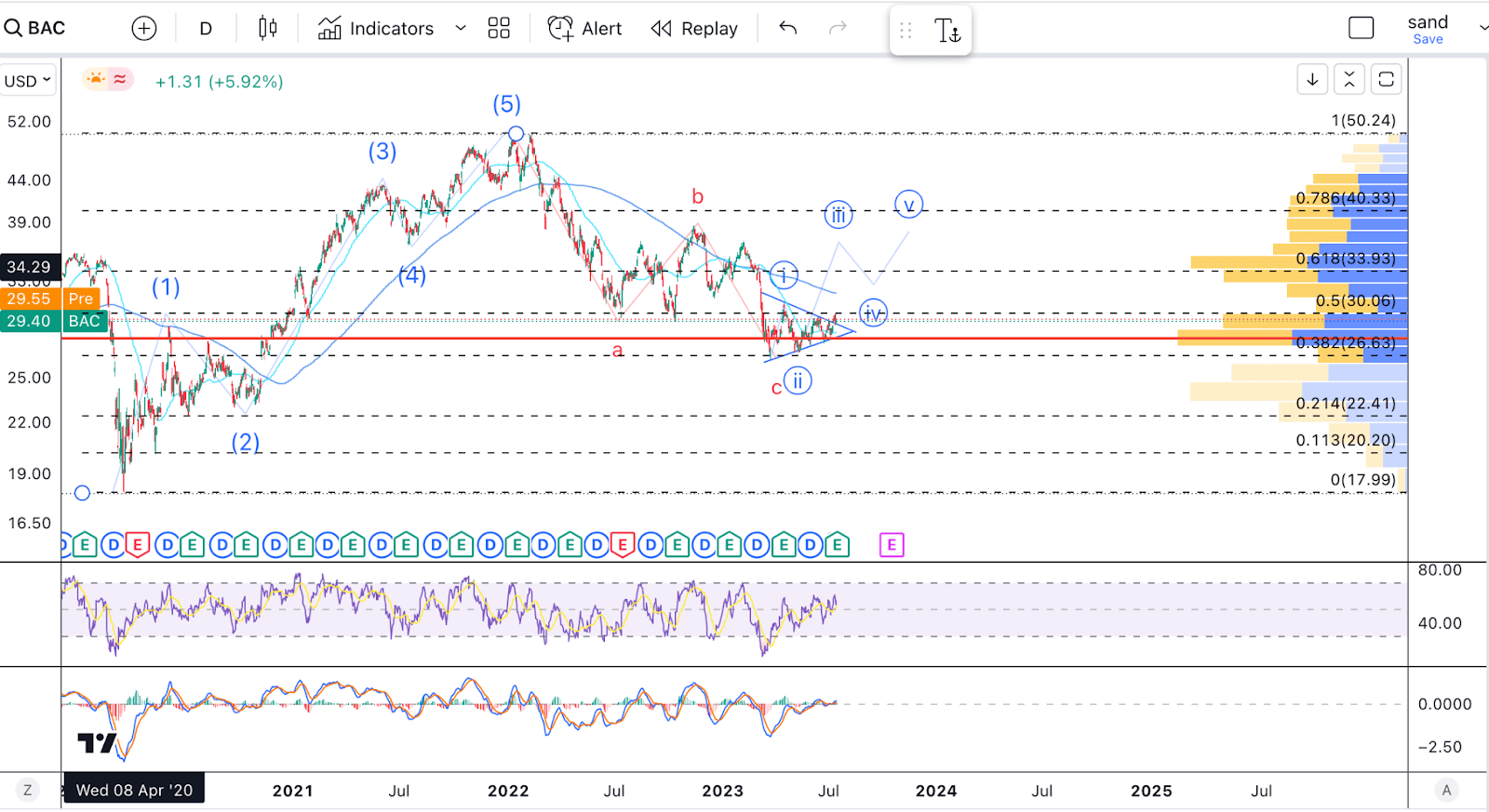Viewport: 1489px width, 812px height.
Task: Click the magenta E earnings marker
Action: [892, 545]
